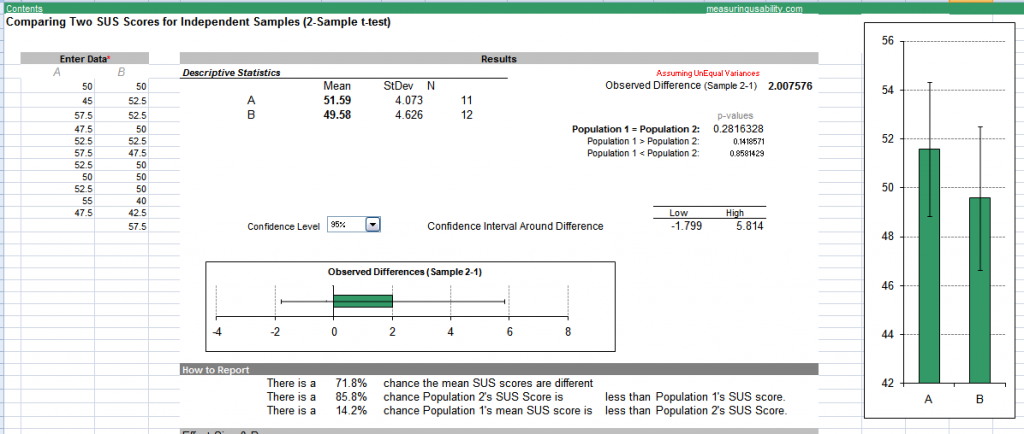Click the Descriptive Statistics heading
Screen dimensions: 1024x434
(231, 72)
